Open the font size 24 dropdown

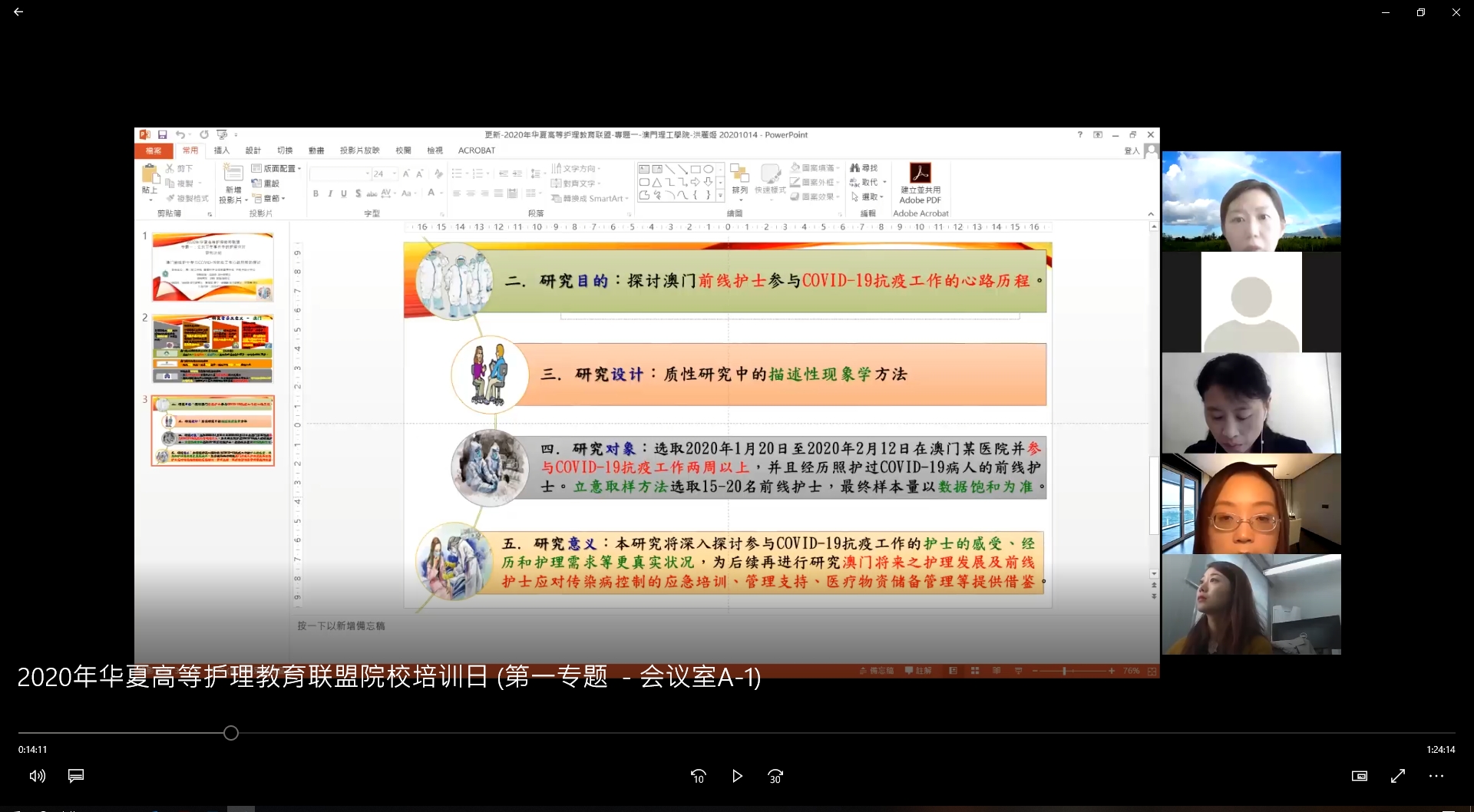click(x=395, y=174)
